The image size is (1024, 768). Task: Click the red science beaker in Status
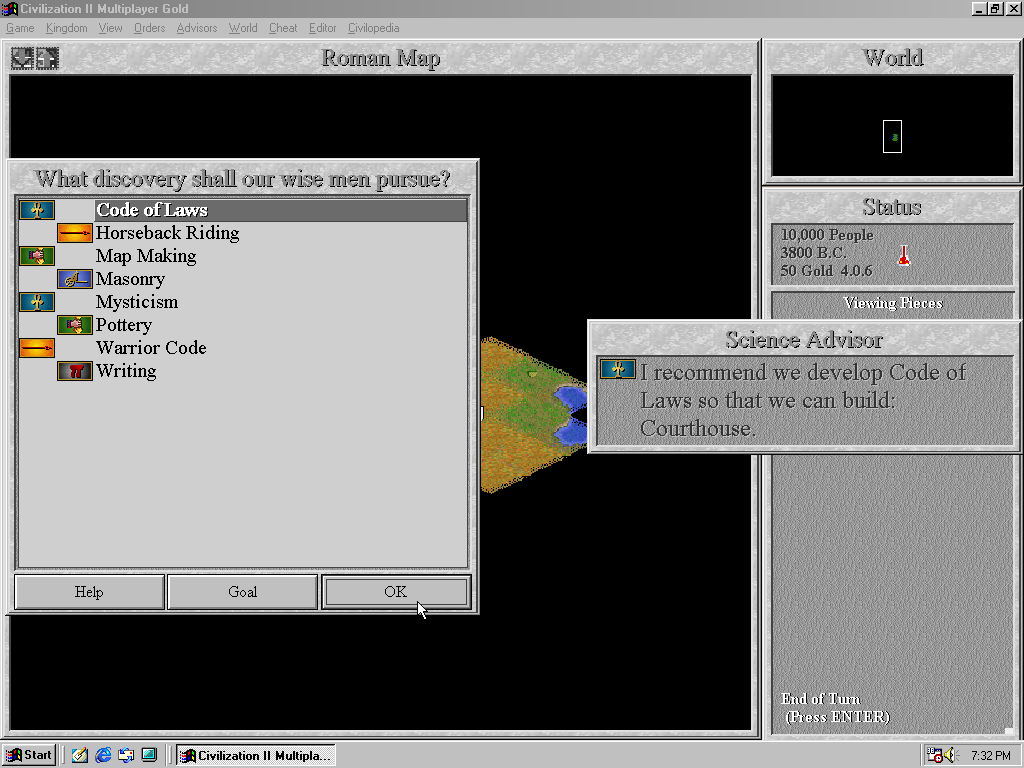coord(904,255)
